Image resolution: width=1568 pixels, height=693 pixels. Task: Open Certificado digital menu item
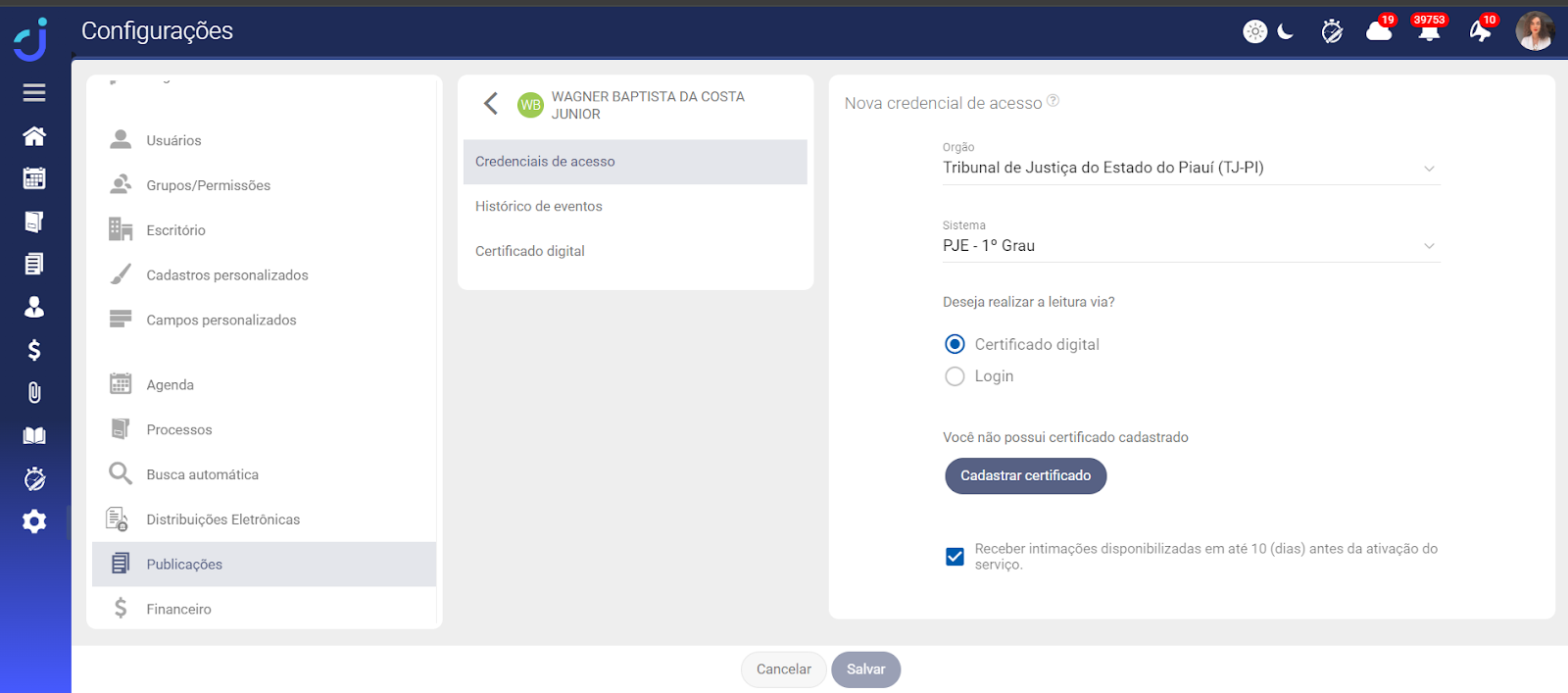[x=530, y=252]
